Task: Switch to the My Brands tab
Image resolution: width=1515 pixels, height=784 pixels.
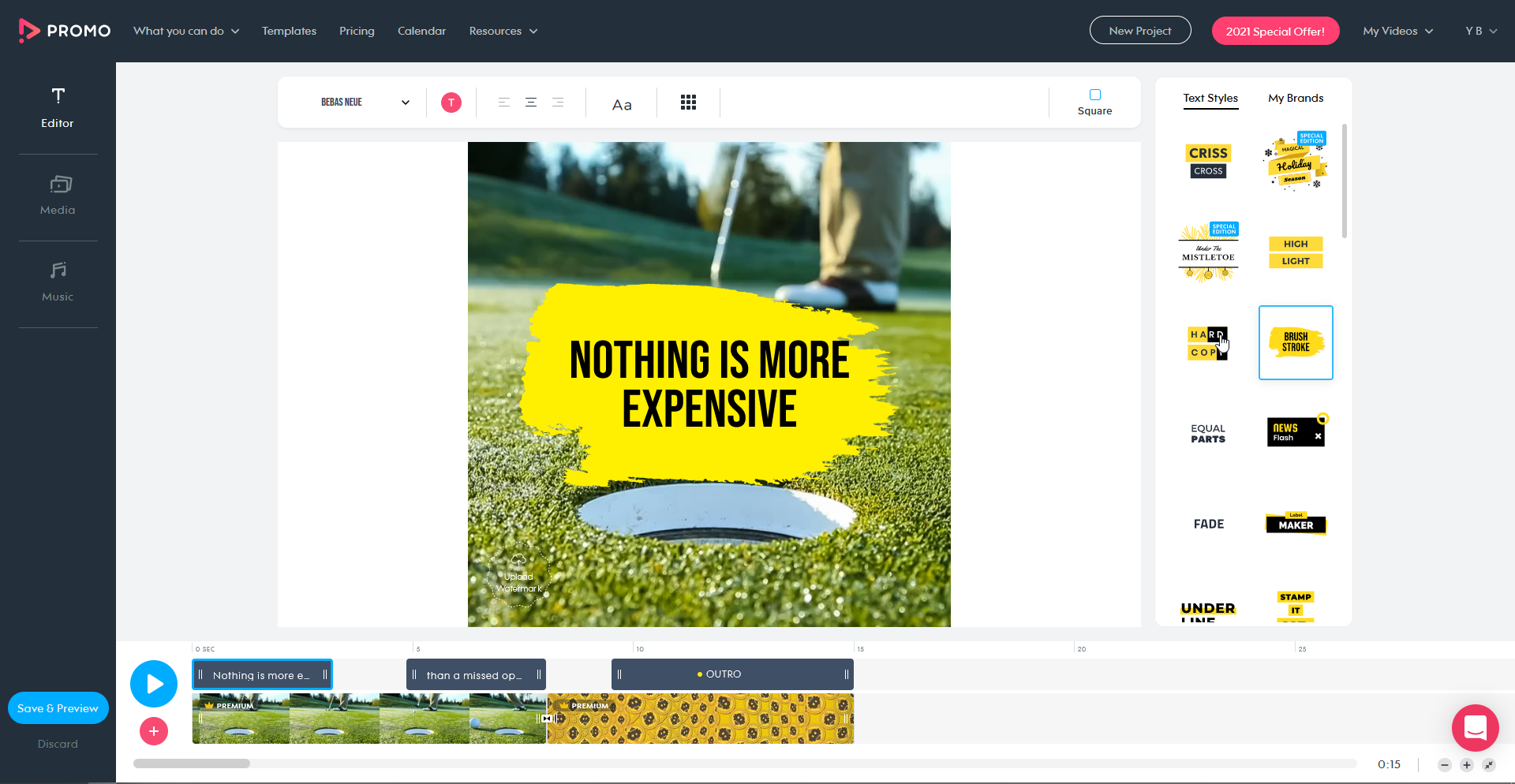Action: click(1295, 98)
